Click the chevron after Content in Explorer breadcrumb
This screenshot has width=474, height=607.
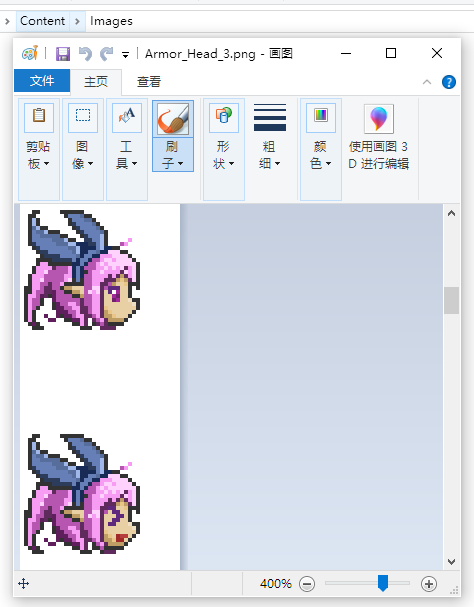pyautogui.click(x=77, y=21)
